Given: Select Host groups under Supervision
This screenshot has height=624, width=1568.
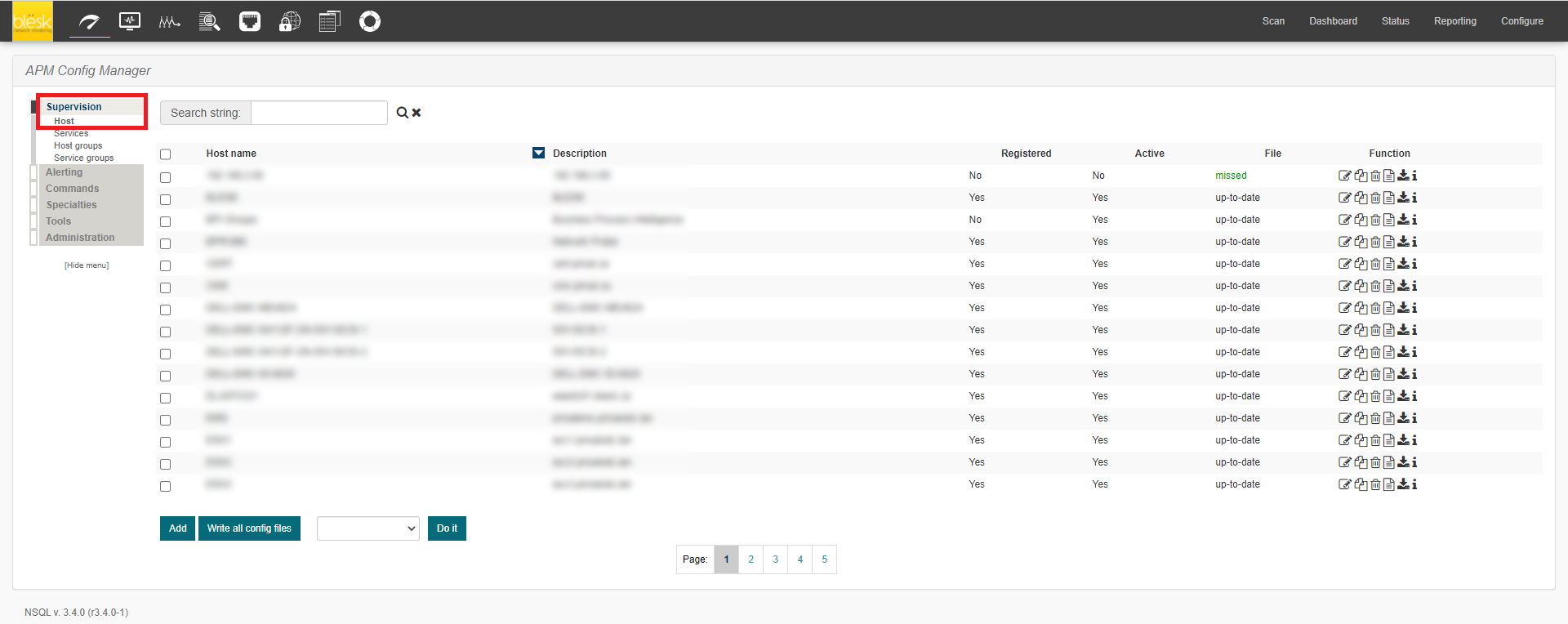Looking at the screenshot, I should tap(78, 145).
